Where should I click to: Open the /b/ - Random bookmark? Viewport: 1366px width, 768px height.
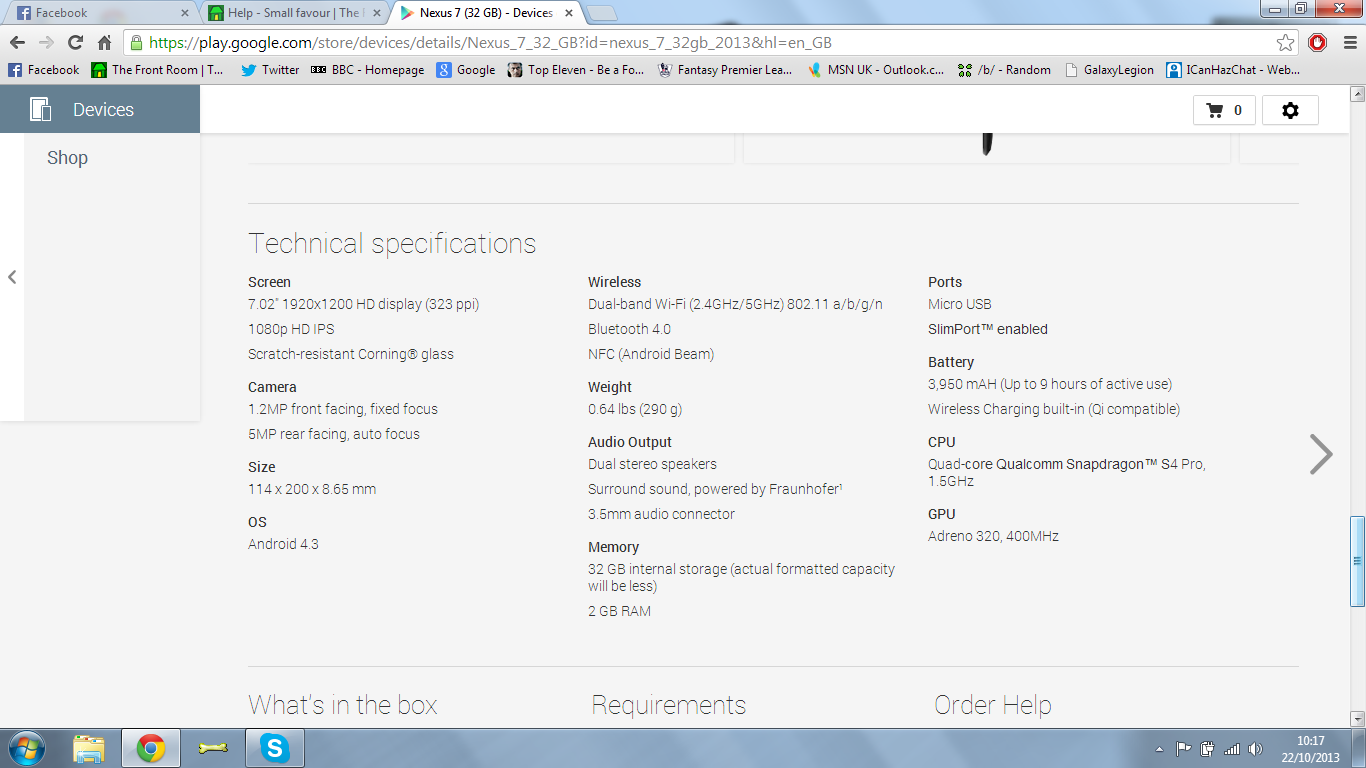[1004, 70]
